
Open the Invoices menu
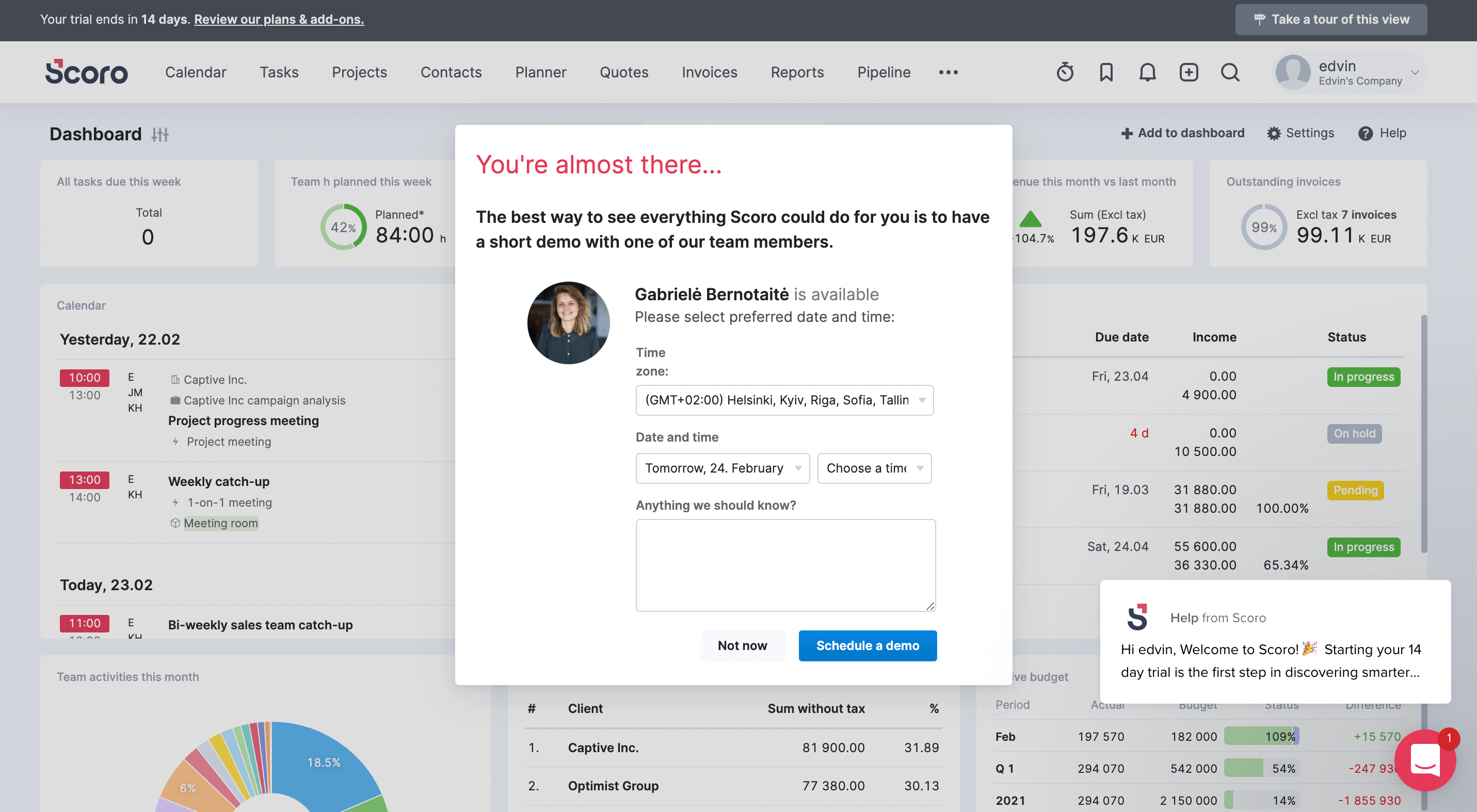coord(709,72)
